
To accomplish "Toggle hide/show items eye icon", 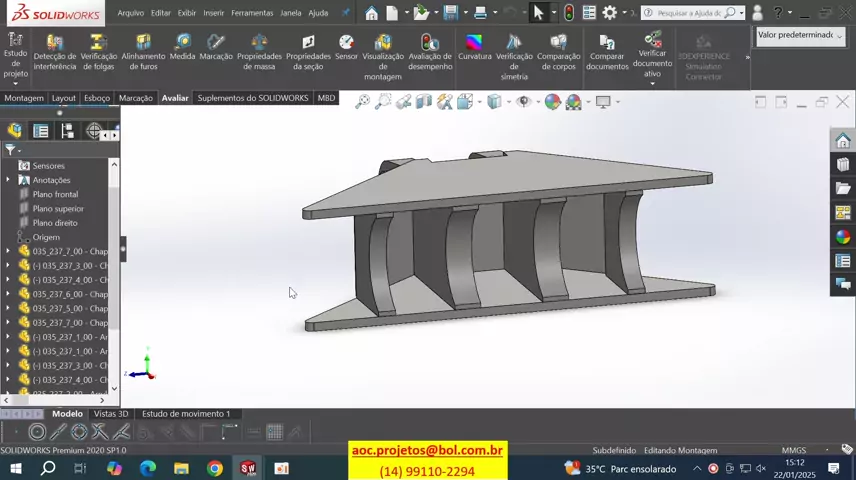I will coord(523,102).
